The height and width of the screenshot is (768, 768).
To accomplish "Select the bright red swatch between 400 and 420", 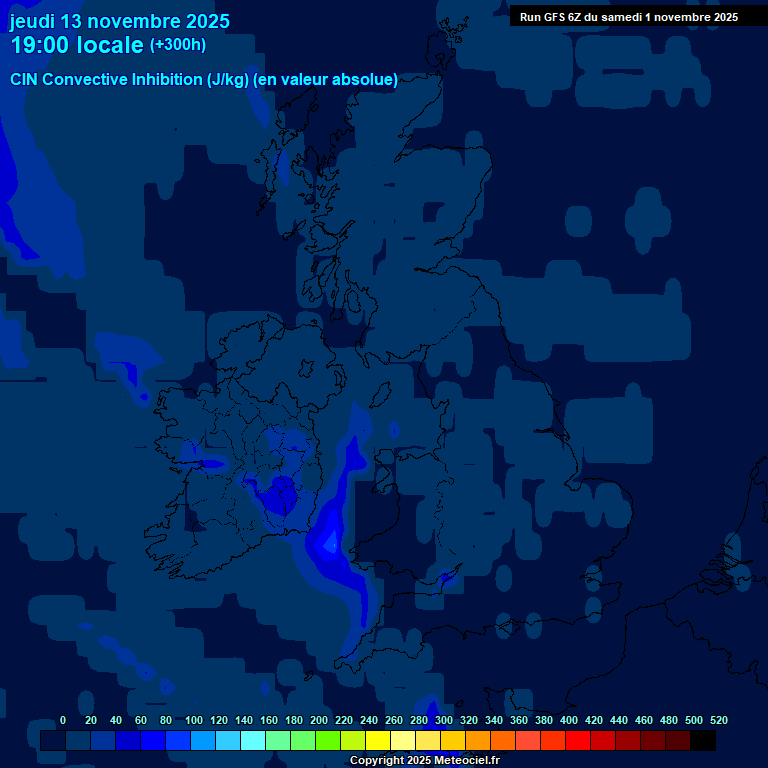I will tap(578, 741).
